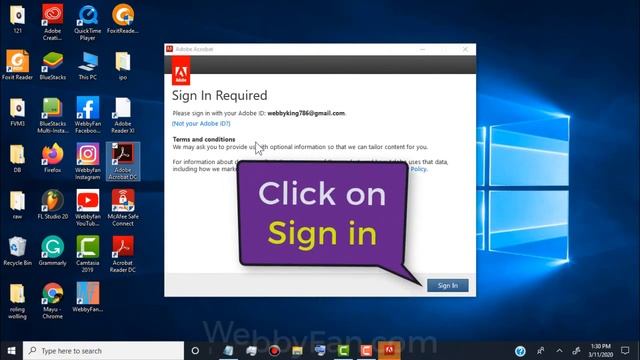Open the taskbar clock and date
The image size is (640, 360).
click(x=600, y=351)
